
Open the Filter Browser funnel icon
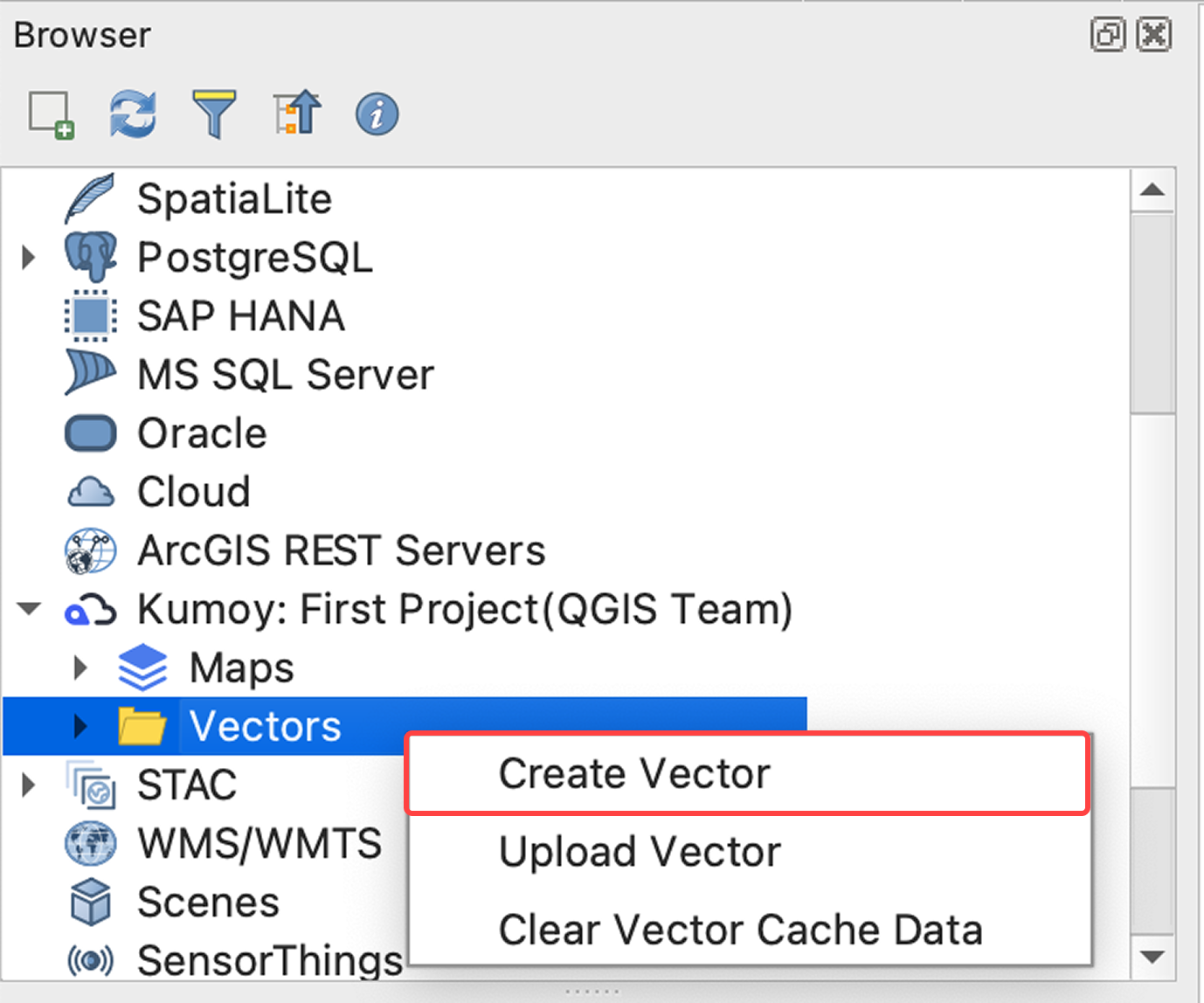tap(214, 114)
